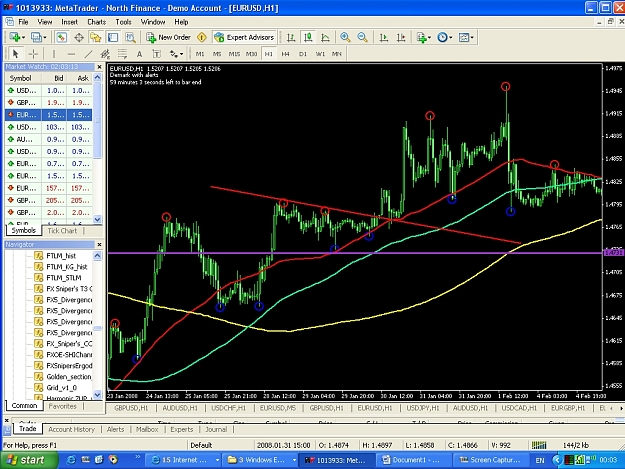Zoom in the chart with magnifier plus
Viewport: 625px width, 469px height.
(345, 37)
